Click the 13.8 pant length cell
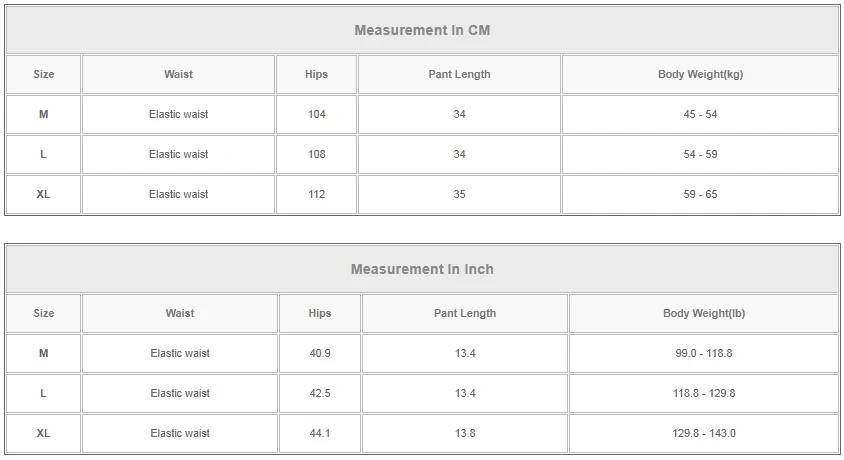 coord(465,433)
